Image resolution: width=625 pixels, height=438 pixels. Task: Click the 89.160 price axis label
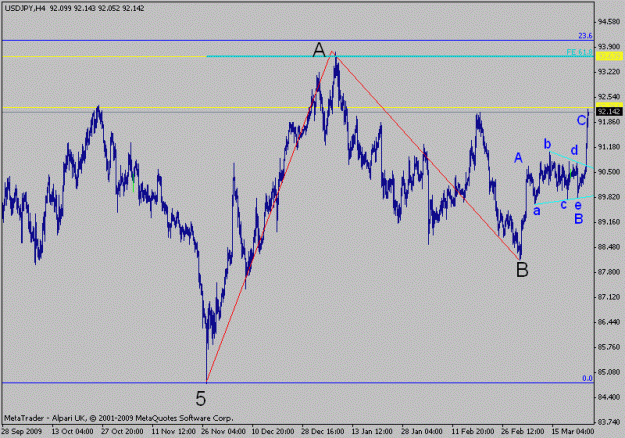pos(609,222)
